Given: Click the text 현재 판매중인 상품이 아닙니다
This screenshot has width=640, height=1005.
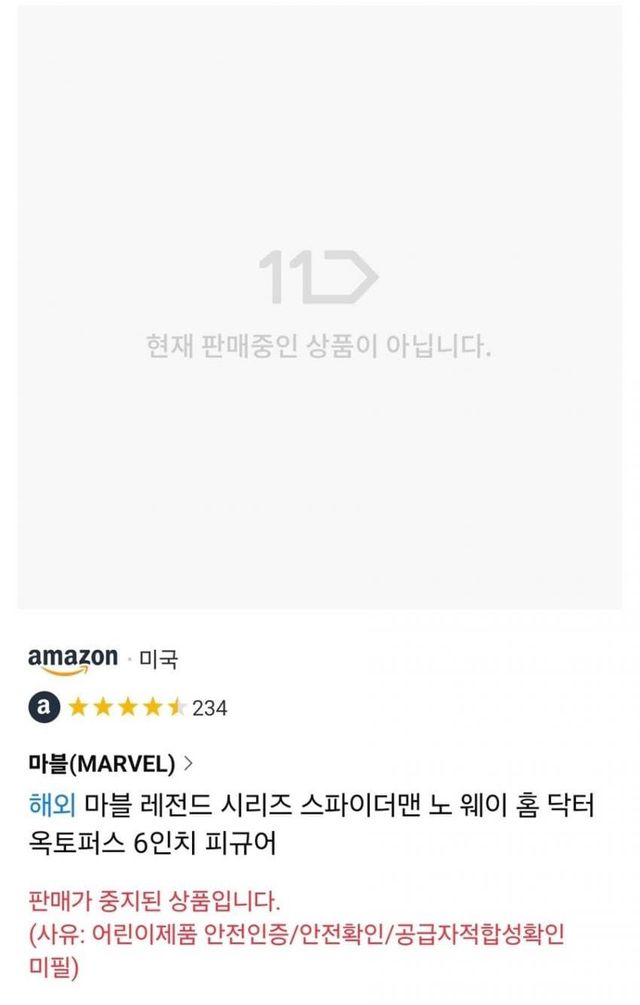Looking at the screenshot, I should pos(318,346).
